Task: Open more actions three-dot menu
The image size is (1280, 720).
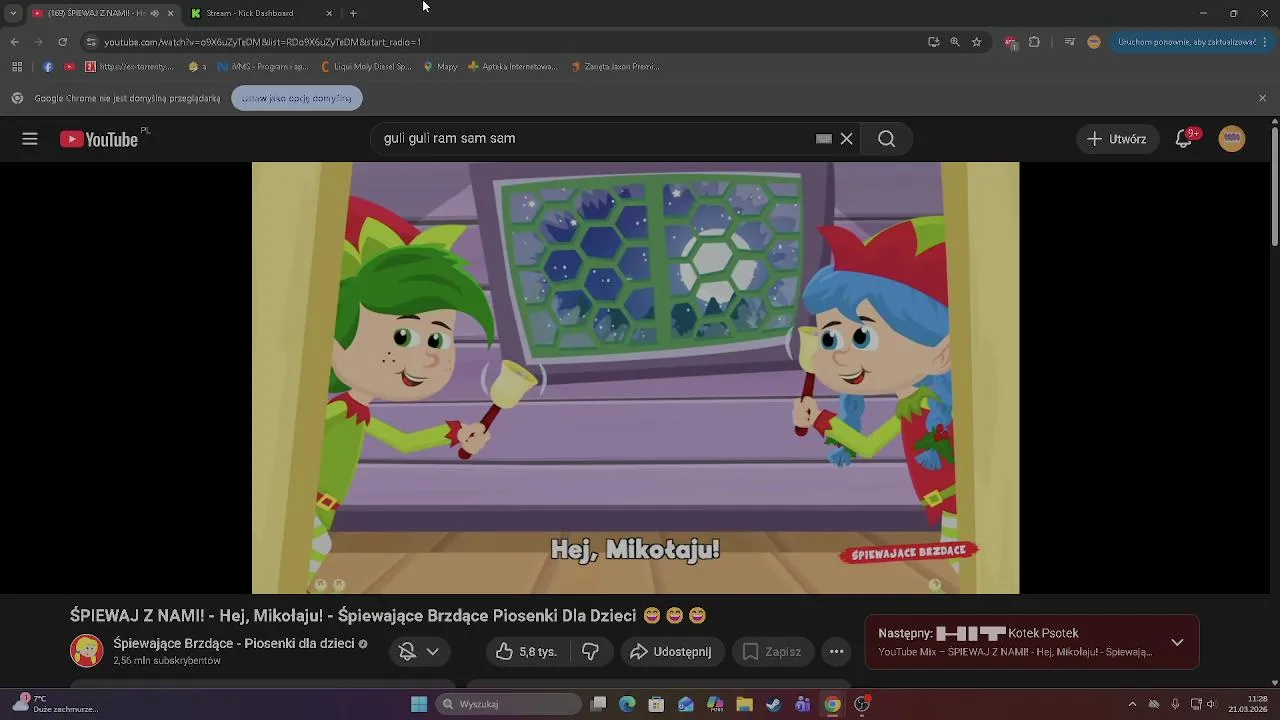Action: pyautogui.click(x=837, y=652)
